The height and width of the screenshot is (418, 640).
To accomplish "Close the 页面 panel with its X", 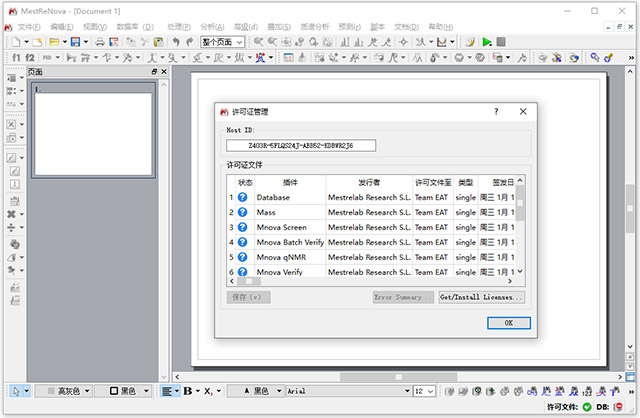I will coord(164,72).
